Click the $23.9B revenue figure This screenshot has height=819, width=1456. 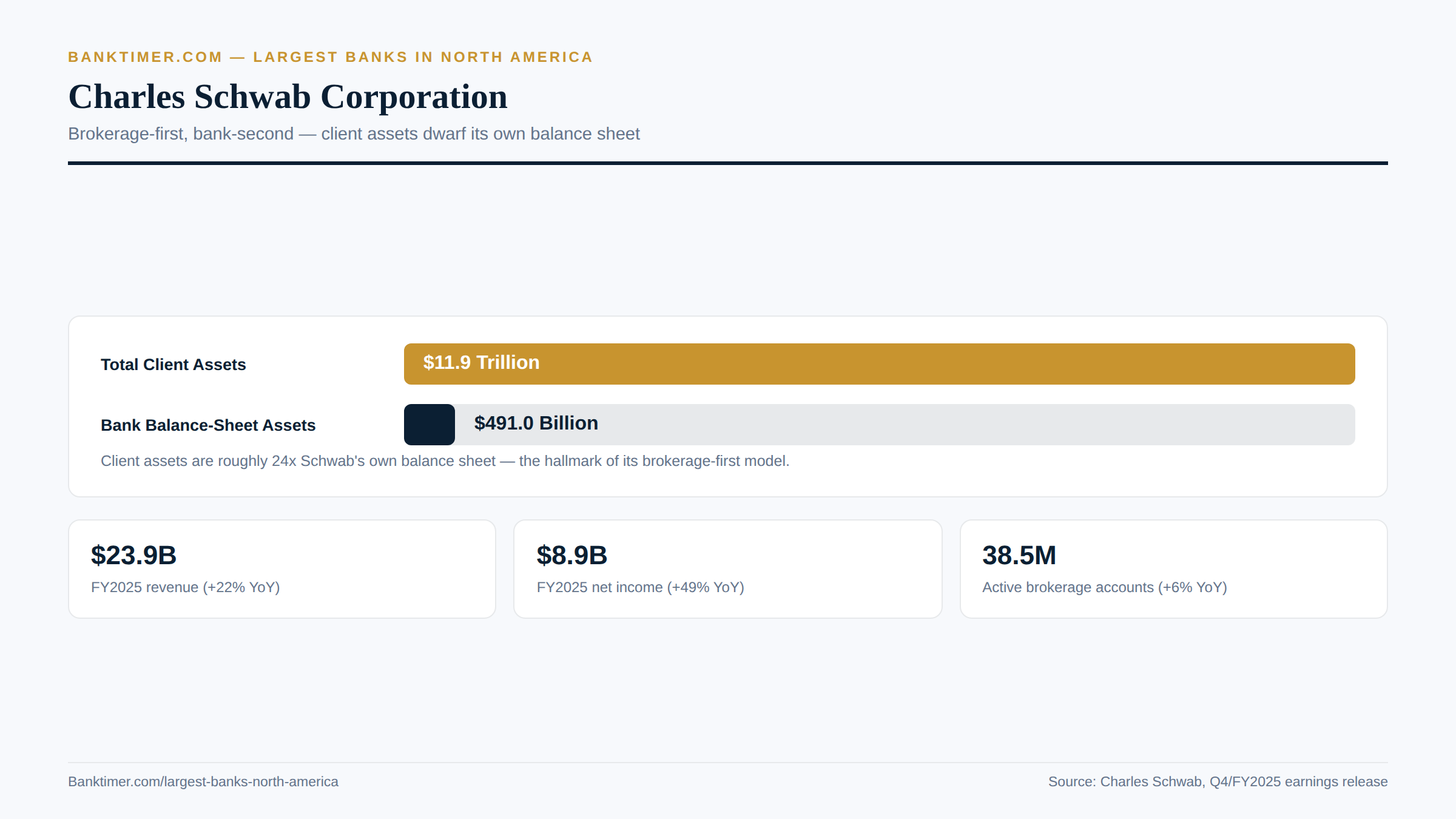133,555
